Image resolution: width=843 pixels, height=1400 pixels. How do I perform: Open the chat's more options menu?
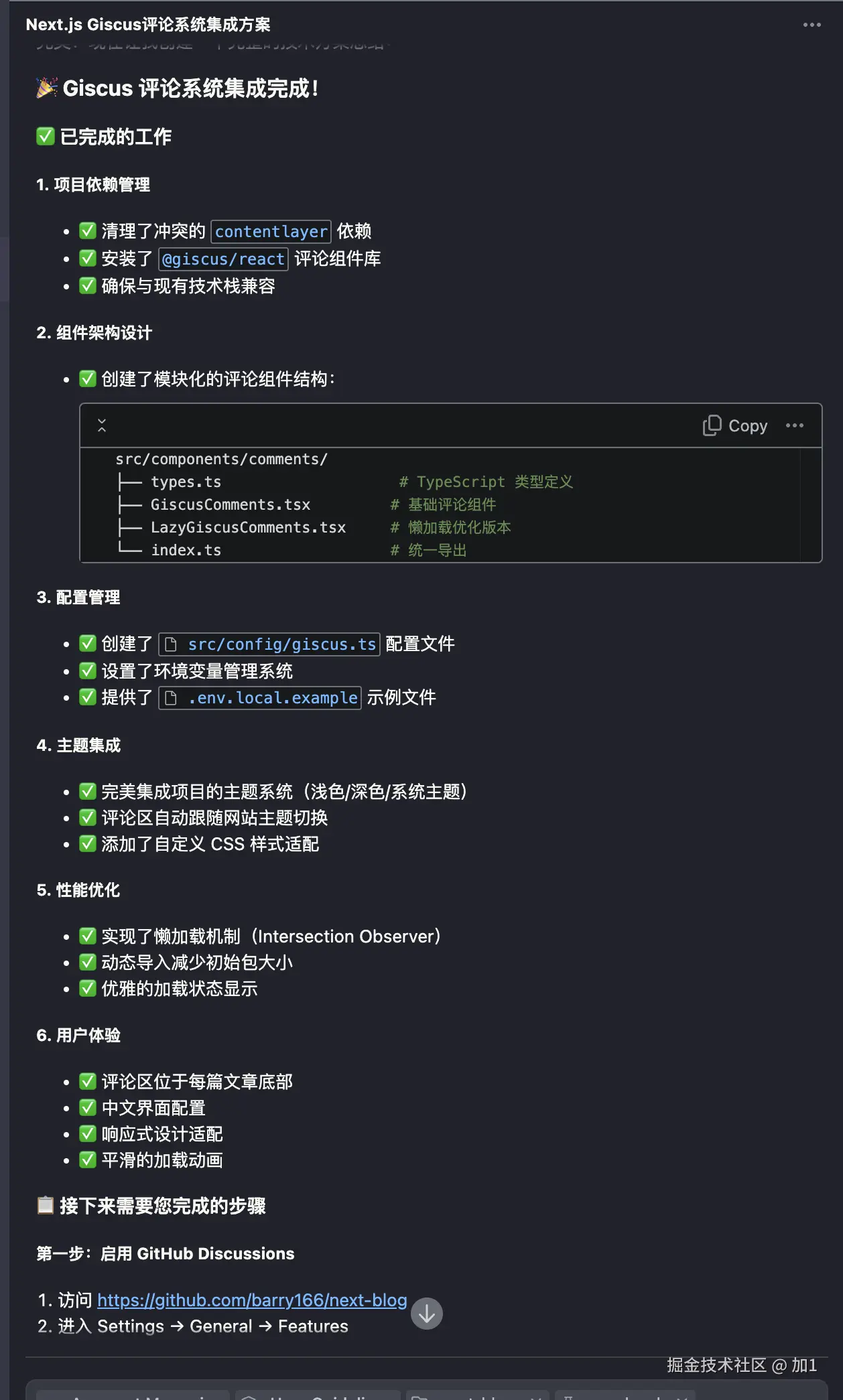coord(812,25)
